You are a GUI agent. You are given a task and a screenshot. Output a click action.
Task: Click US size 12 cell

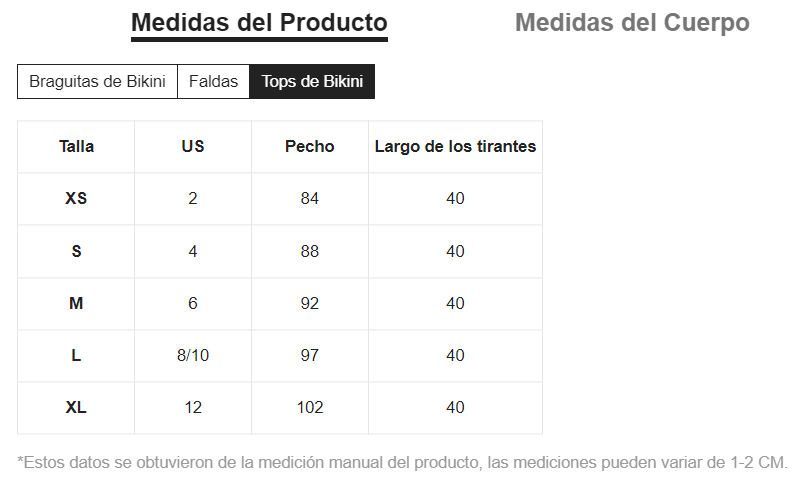tap(193, 407)
